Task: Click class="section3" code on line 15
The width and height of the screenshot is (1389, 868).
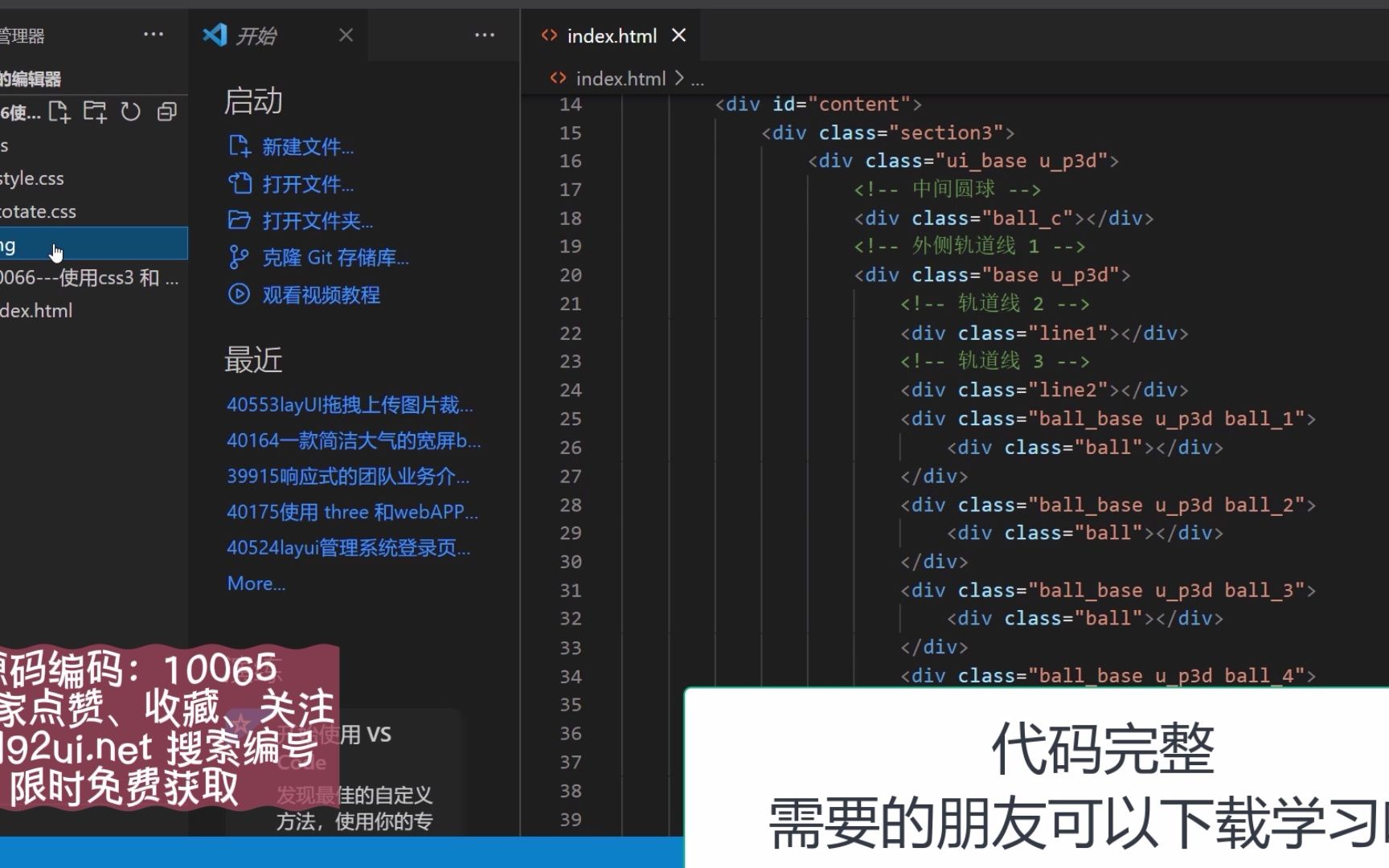Action: [x=888, y=133]
